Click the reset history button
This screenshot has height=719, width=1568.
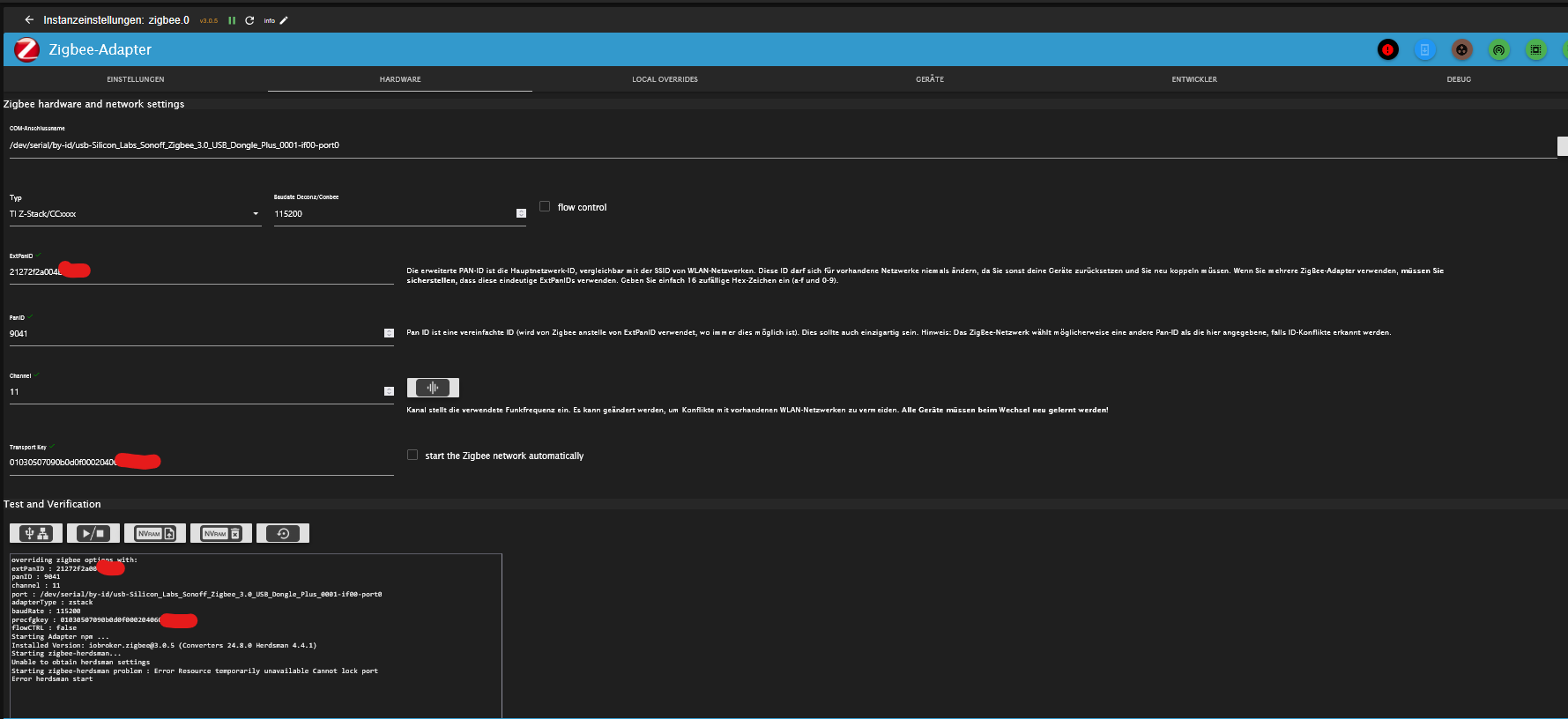[283, 533]
